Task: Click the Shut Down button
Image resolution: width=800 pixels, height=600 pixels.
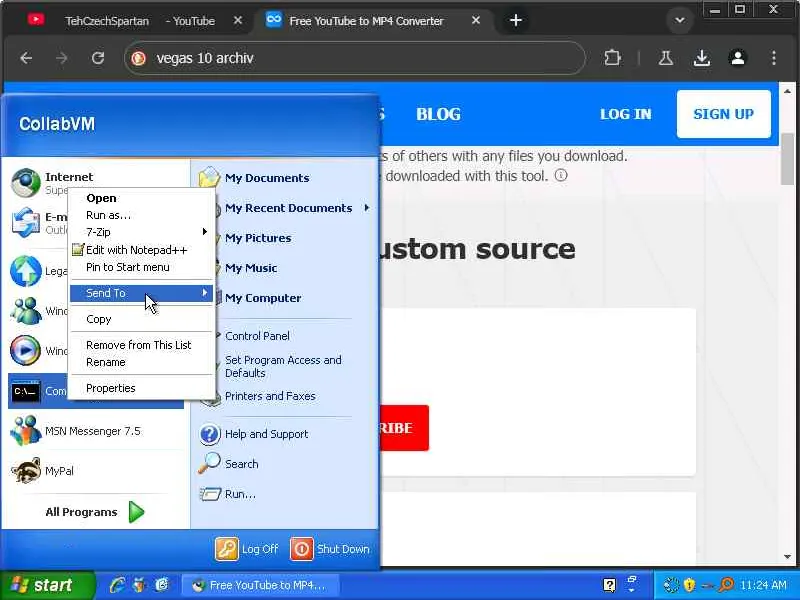Action: tap(330, 549)
